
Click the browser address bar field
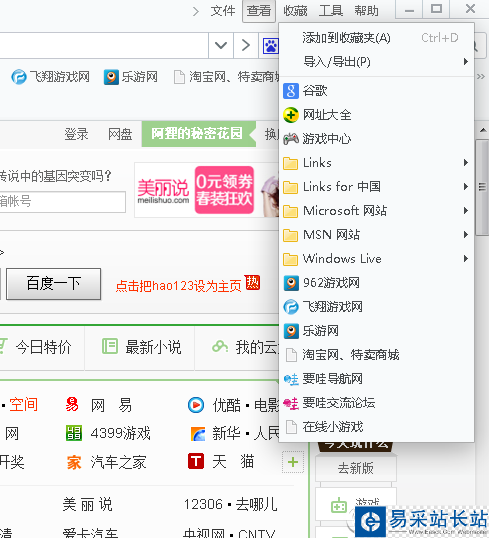click(104, 45)
